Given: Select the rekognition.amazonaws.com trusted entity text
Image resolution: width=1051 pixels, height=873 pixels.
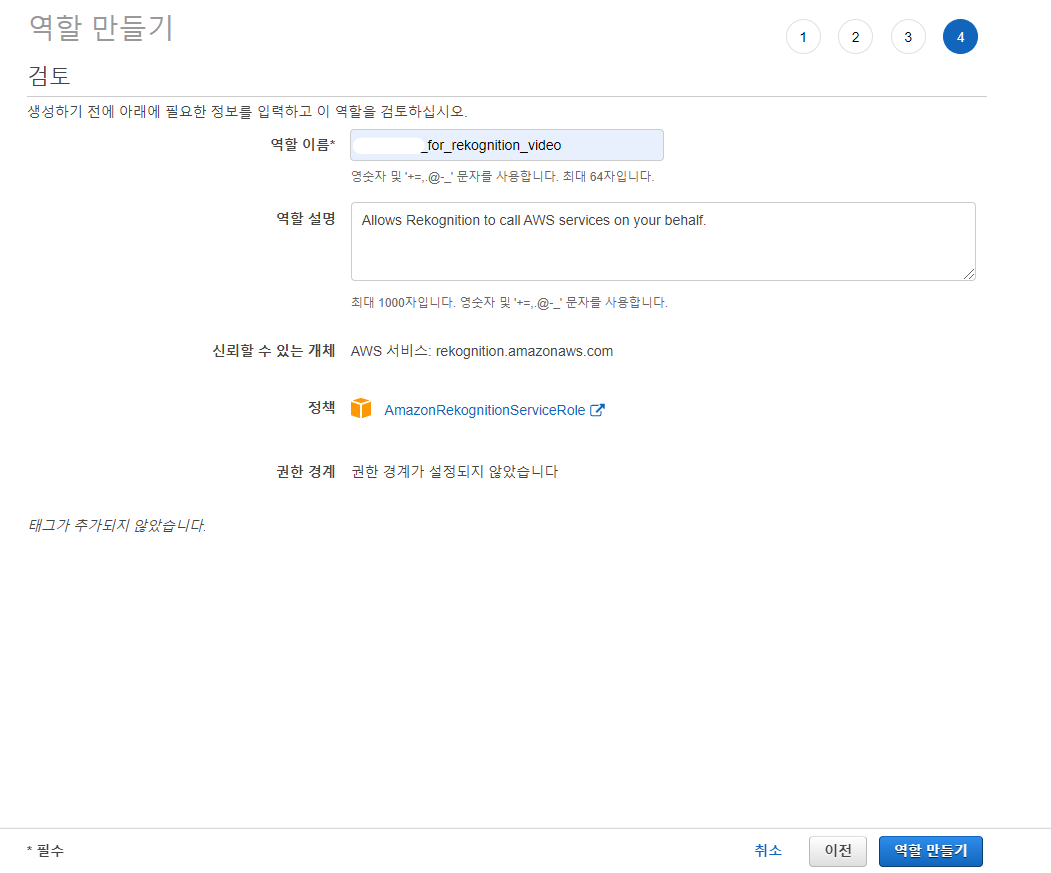Looking at the screenshot, I should point(524,351).
